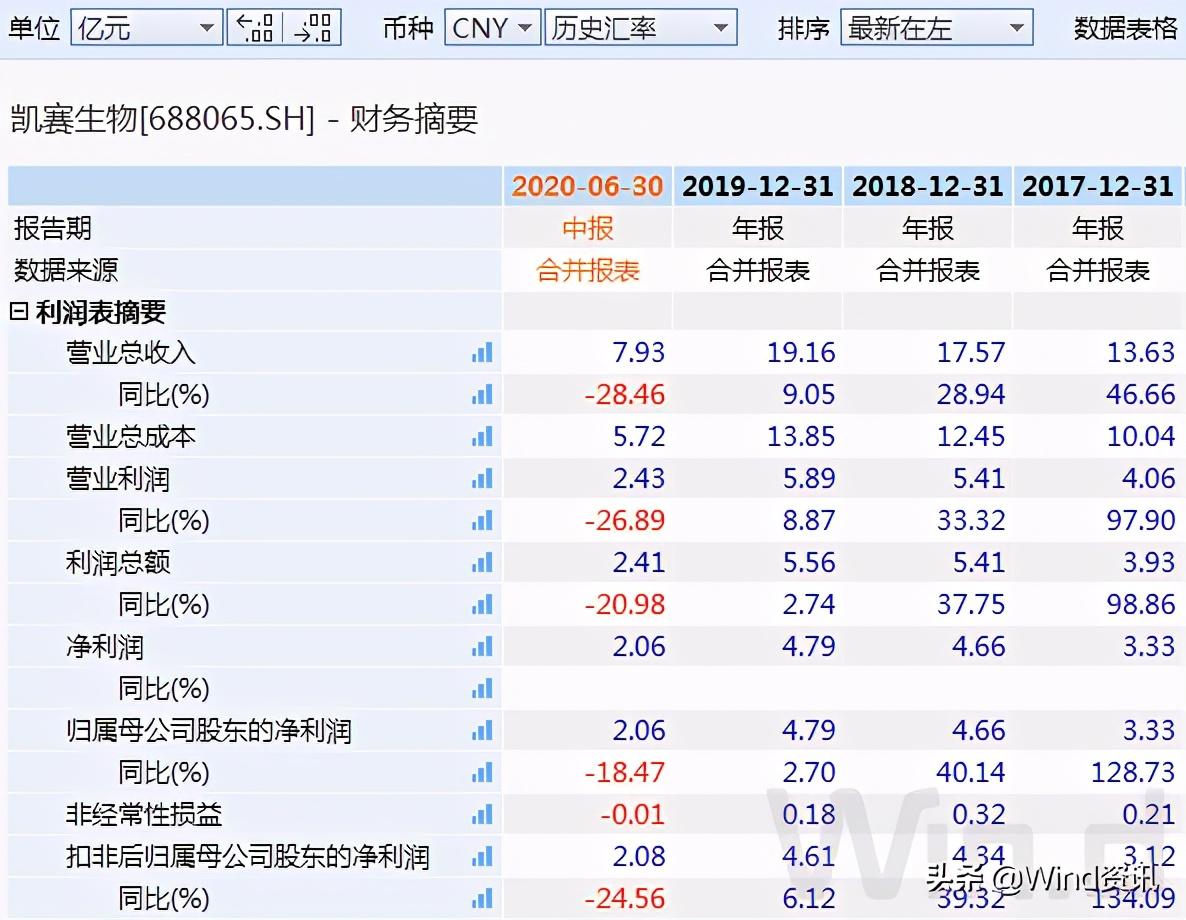Click the 17.57 revenue value cell

[x=928, y=353]
